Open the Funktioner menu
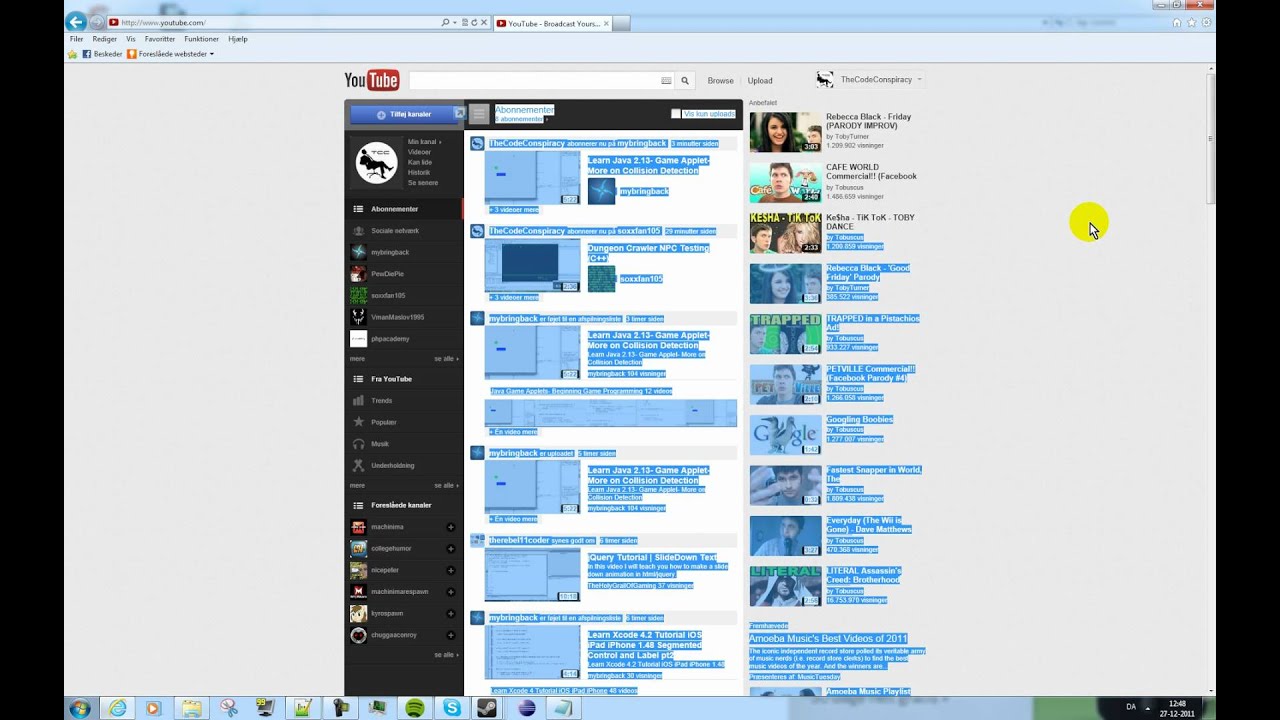The width and height of the screenshot is (1280, 720). pos(201,39)
